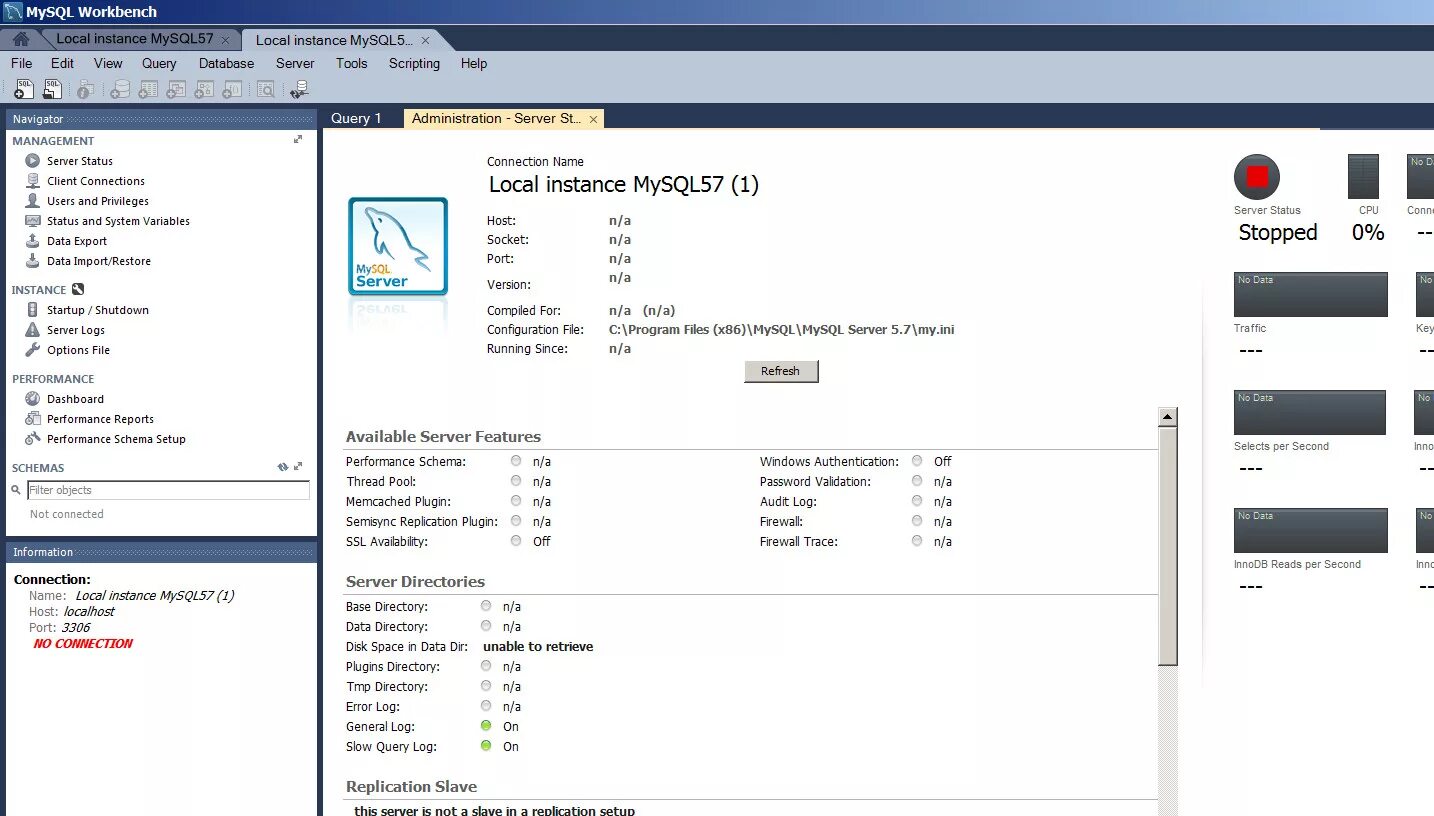This screenshot has width=1434, height=816.
Task: Open Client Connections in Navigator
Action: coord(96,181)
